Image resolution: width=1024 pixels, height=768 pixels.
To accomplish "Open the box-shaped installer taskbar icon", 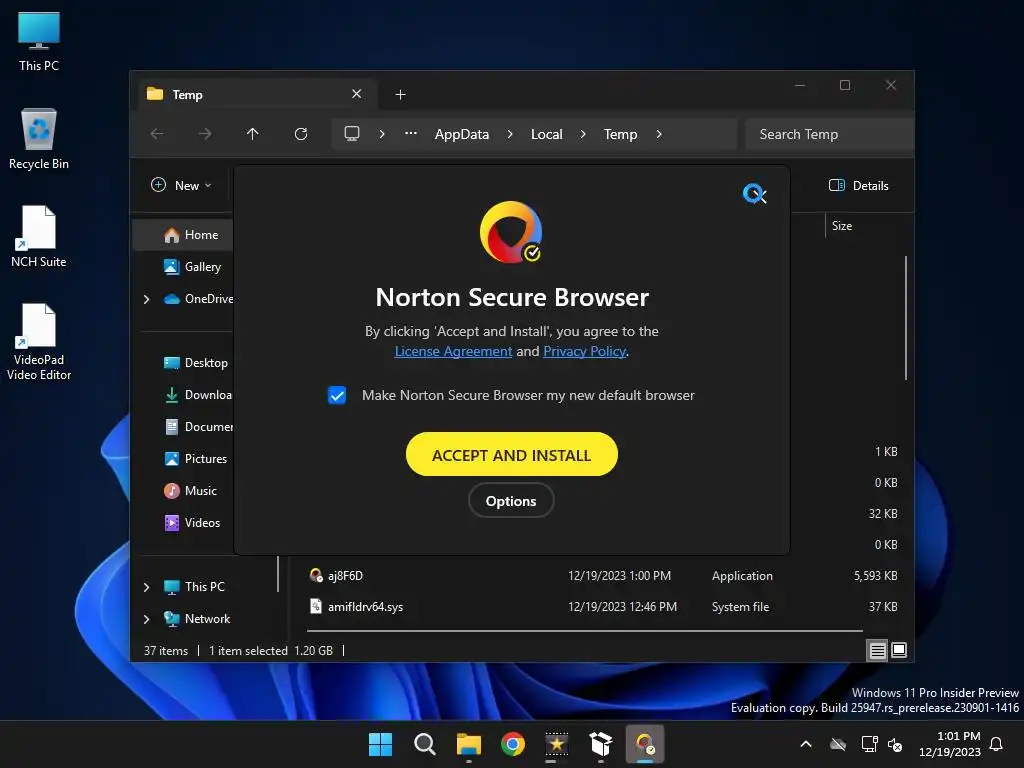I will point(601,744).
